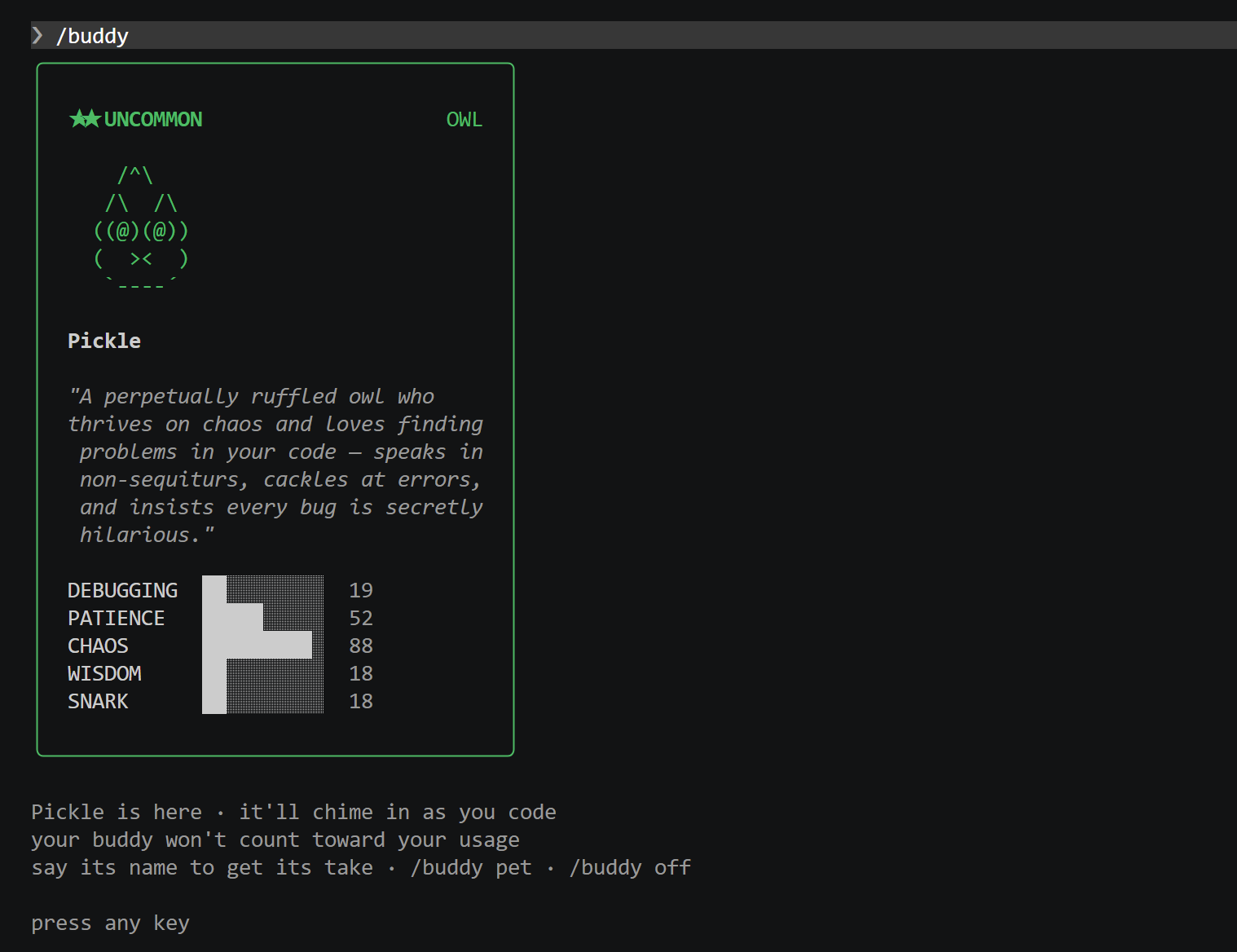Click the owl's beak symbol
1237x952 pixels.
tap(141, 259)
